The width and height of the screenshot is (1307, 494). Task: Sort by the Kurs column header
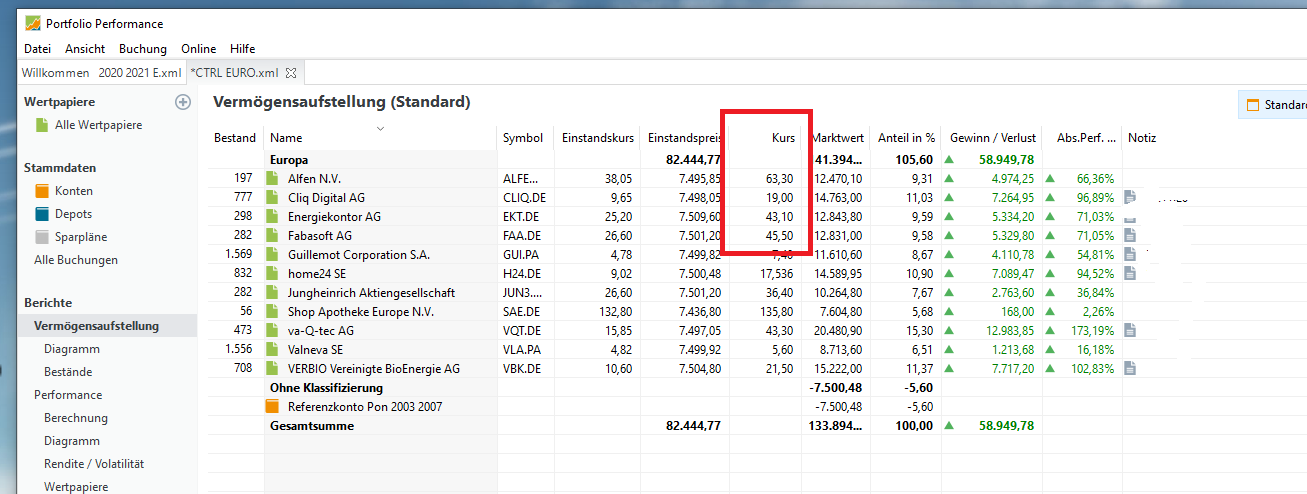pyautogui.click(x=784, y=138)
